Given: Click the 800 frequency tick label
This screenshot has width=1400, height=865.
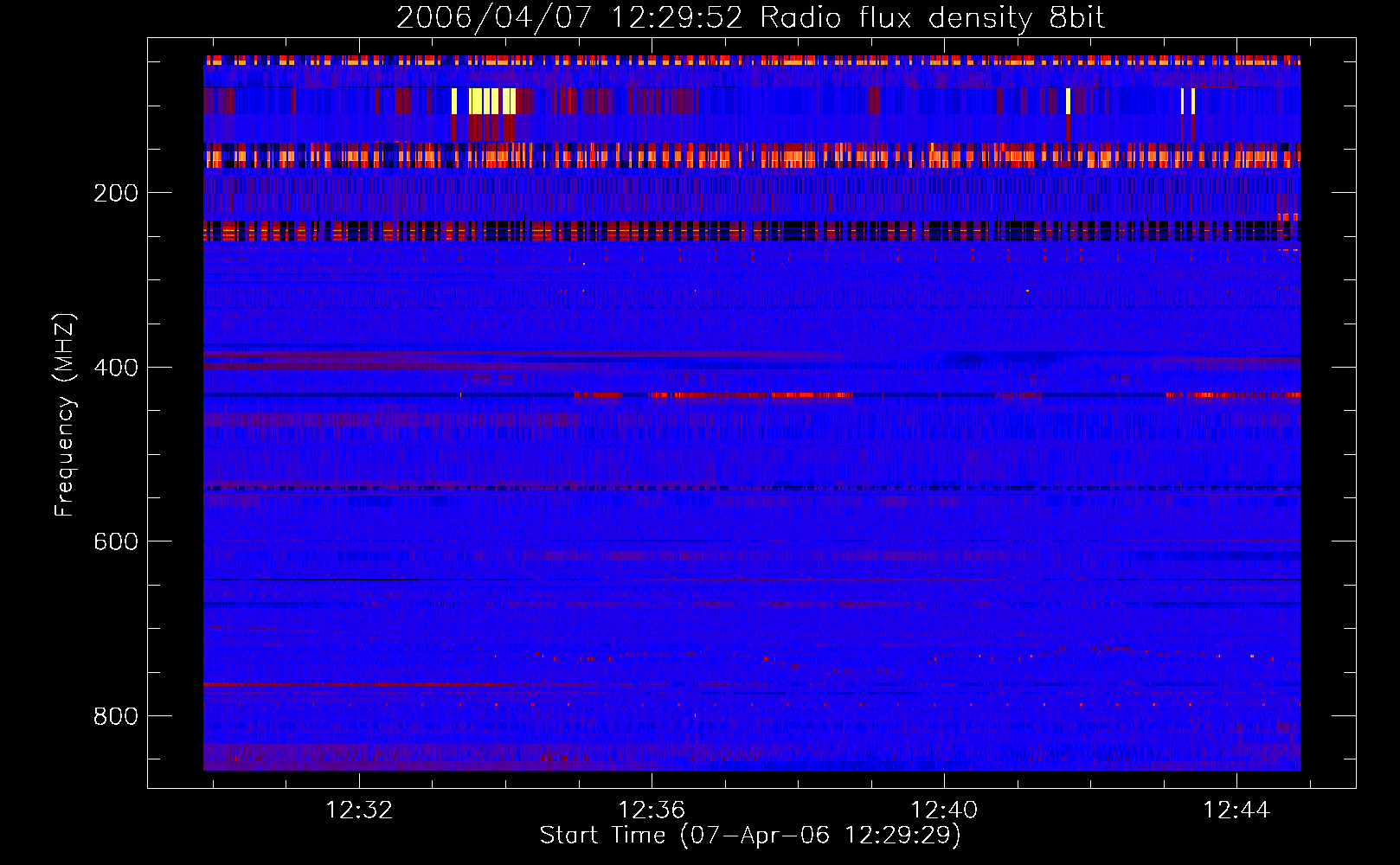Looking at the screenshot, I should point(116,716).
